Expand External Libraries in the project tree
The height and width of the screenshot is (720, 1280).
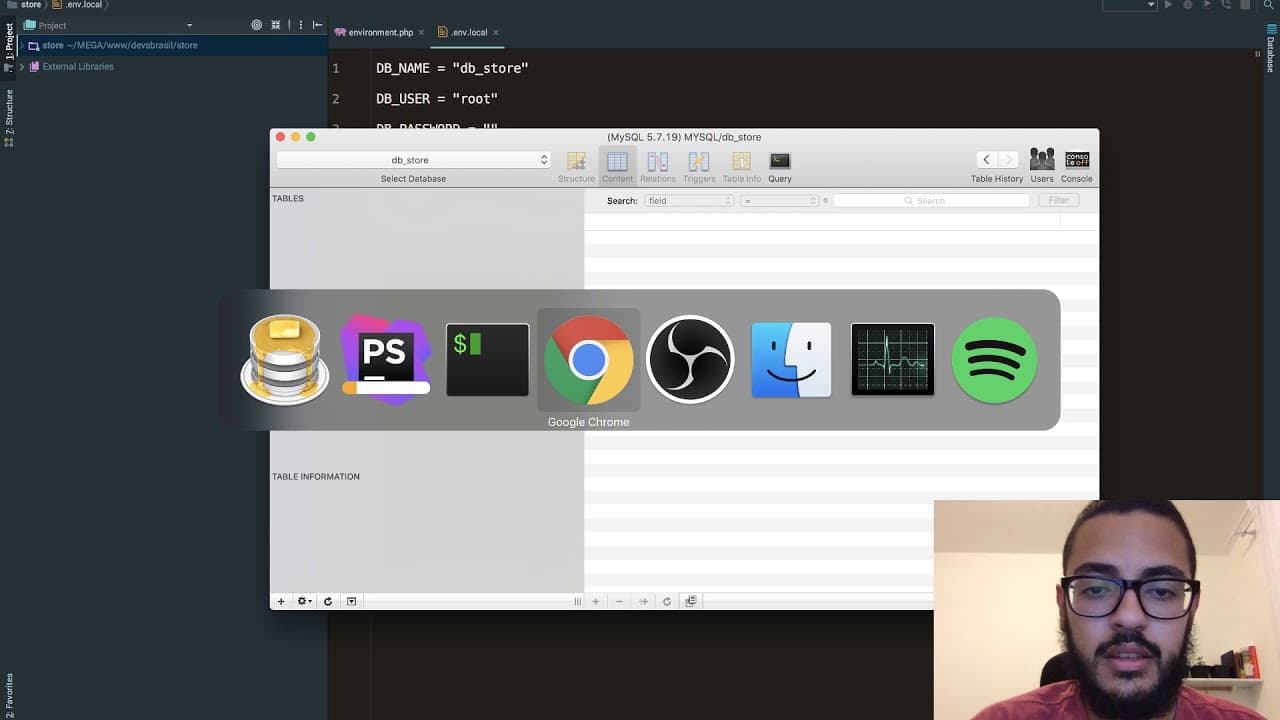(x=22, y=67)
